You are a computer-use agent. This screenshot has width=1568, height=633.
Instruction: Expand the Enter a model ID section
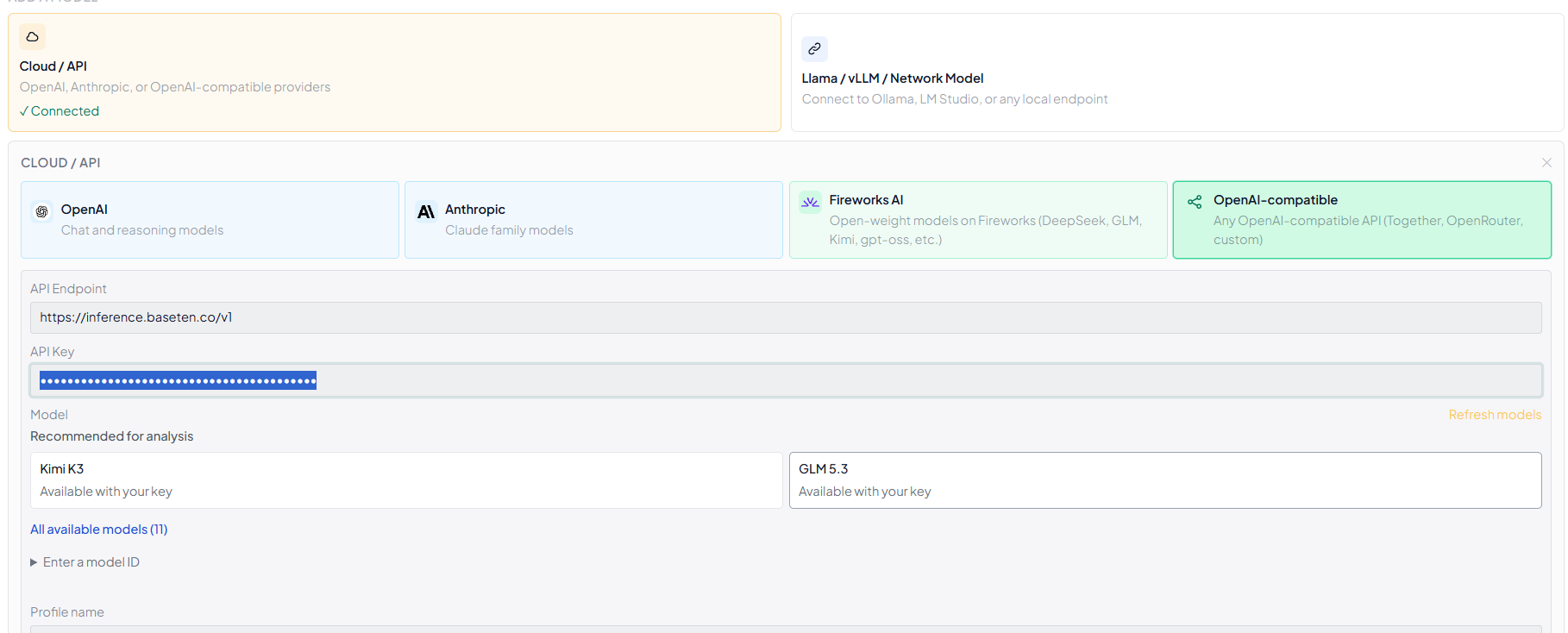tap(85, 562)
